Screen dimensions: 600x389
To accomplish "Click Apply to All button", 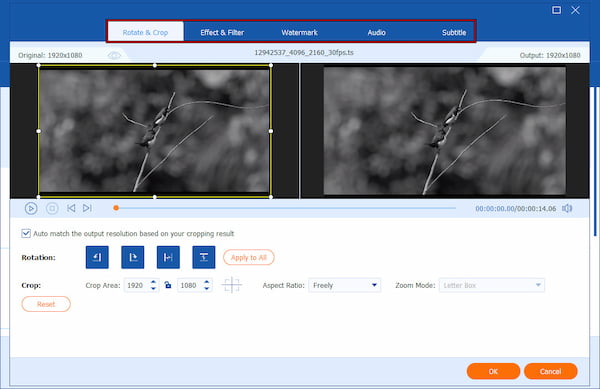I will [249, 257].
